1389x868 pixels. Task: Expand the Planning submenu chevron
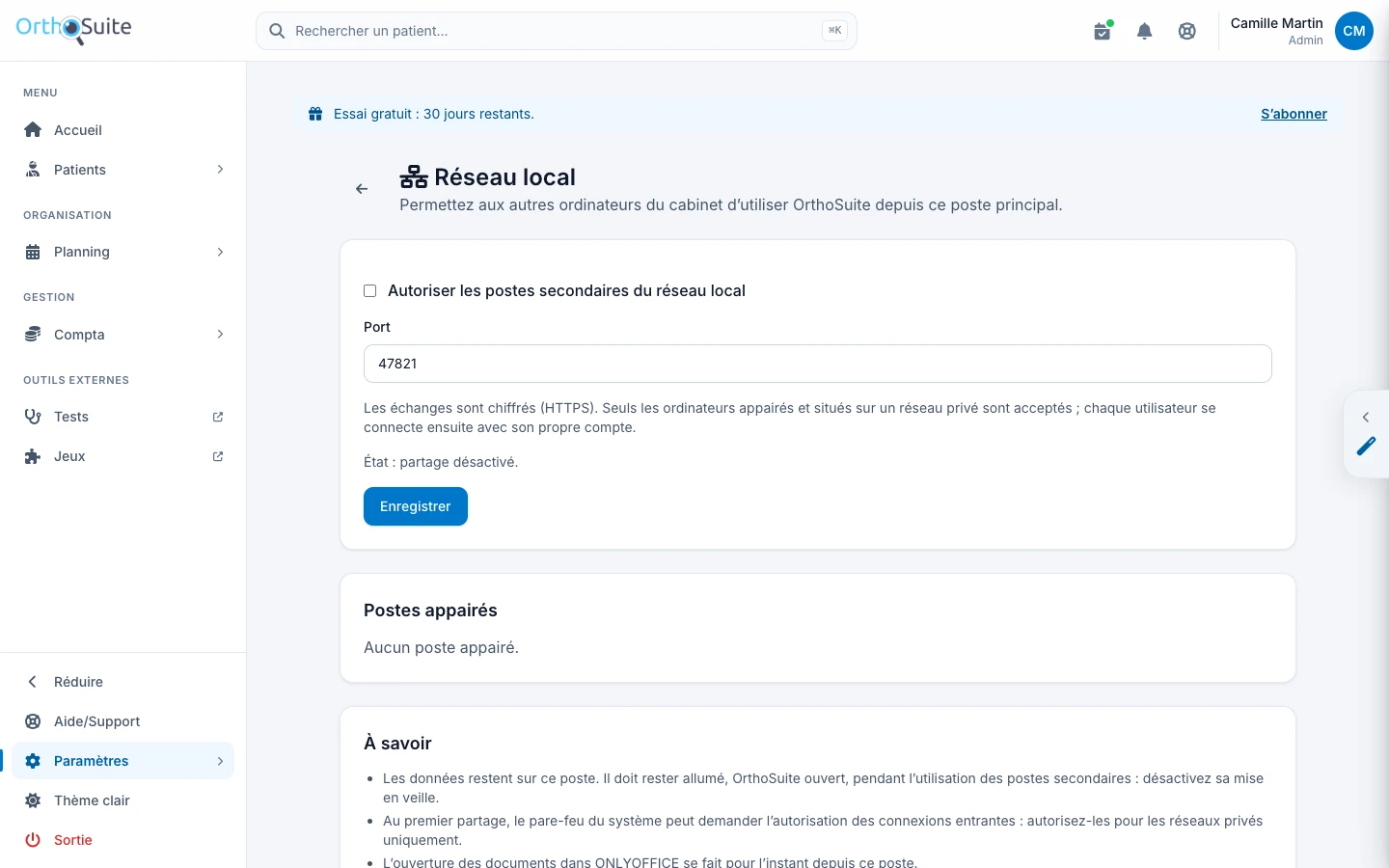coord(220,252)
